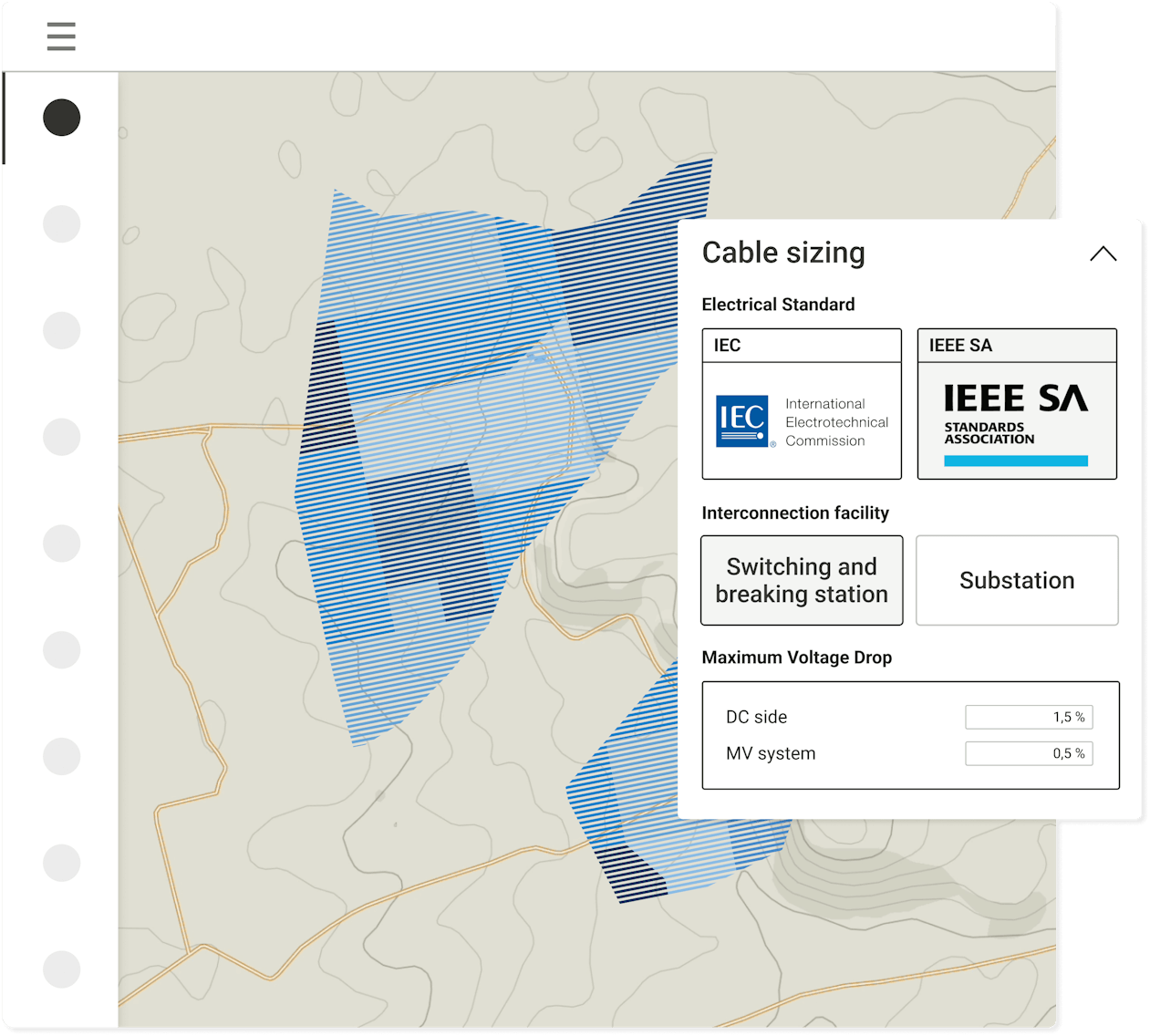Click the second circle in the left sidebar
Image resolution: width=1150 pixels, height=1036 pixels.
pos(62,223)
